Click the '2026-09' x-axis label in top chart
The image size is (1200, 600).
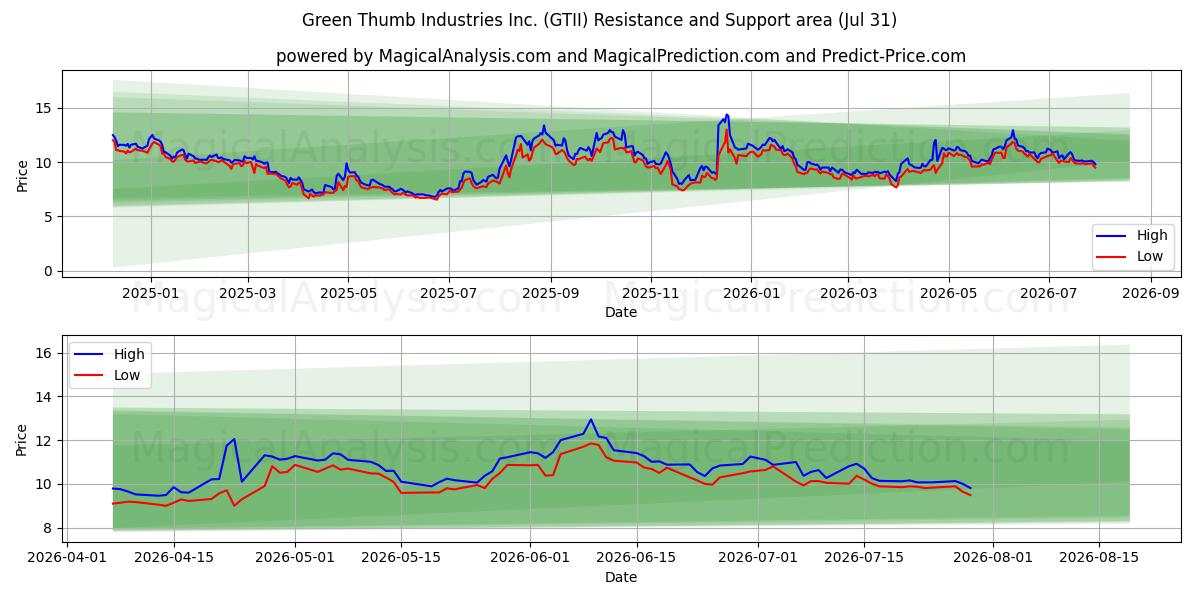coord(1150,294)
